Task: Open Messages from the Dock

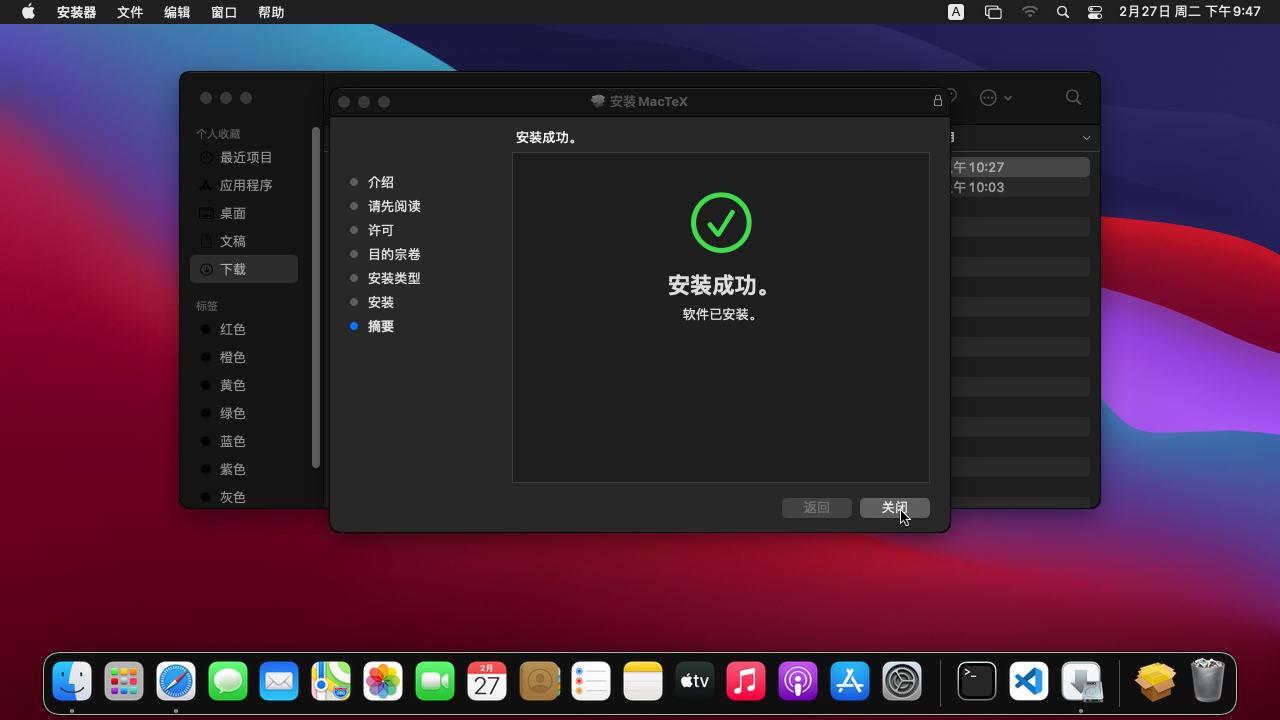Action: point(228,682)
